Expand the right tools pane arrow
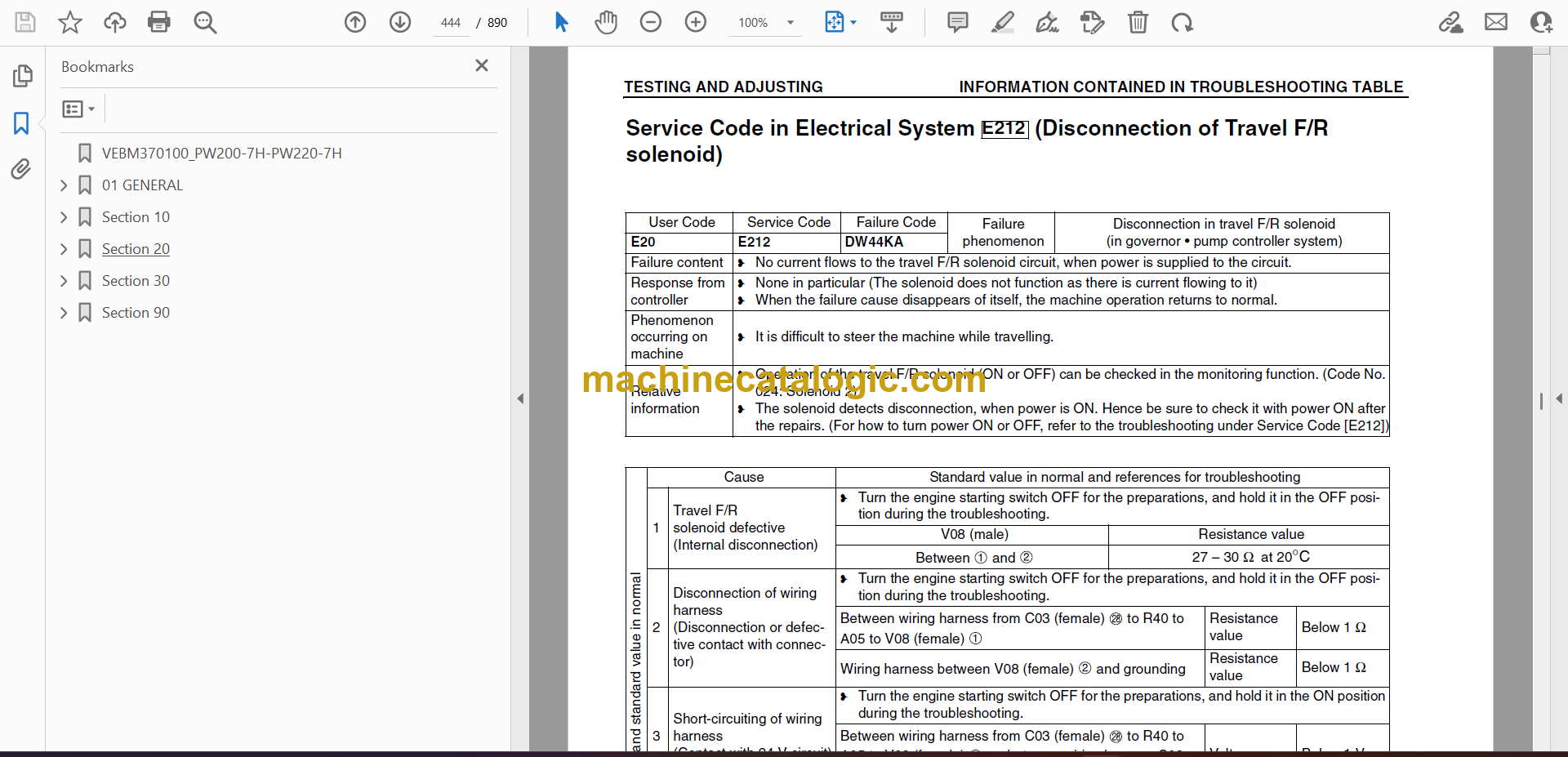Screen dimensions: 1568x757 click(1559, 399)
